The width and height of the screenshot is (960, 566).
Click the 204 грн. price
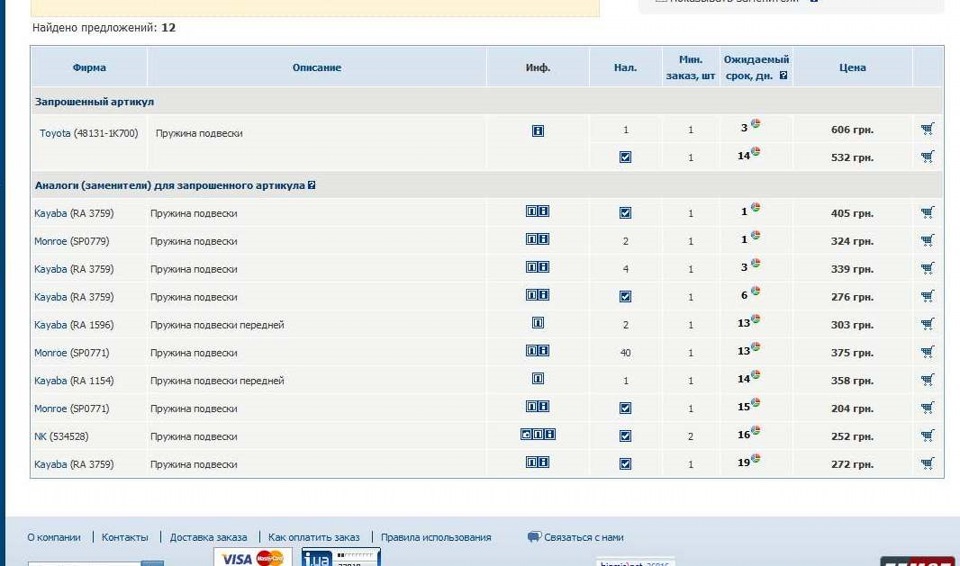point(852,409)
